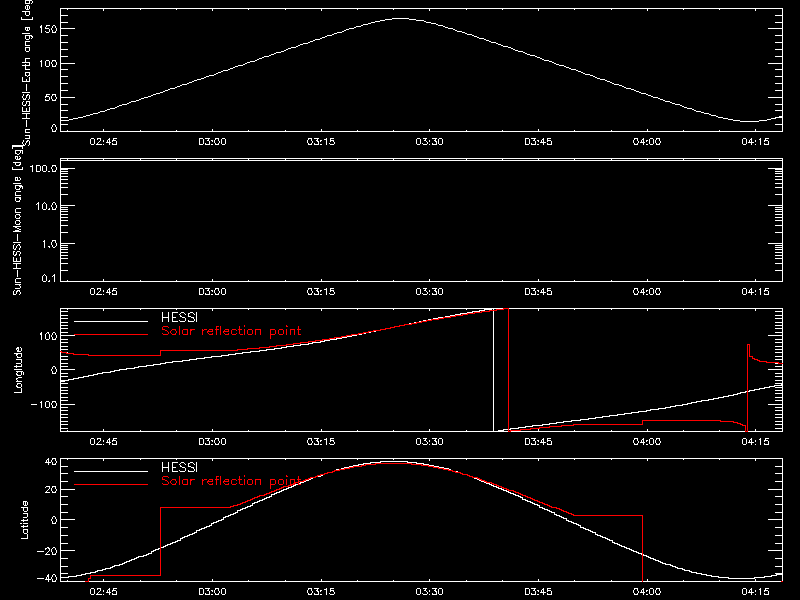The image size is (800, 600).
Task: Click 03:00 under the Latitude plot
Action: [x=212, y=592]
